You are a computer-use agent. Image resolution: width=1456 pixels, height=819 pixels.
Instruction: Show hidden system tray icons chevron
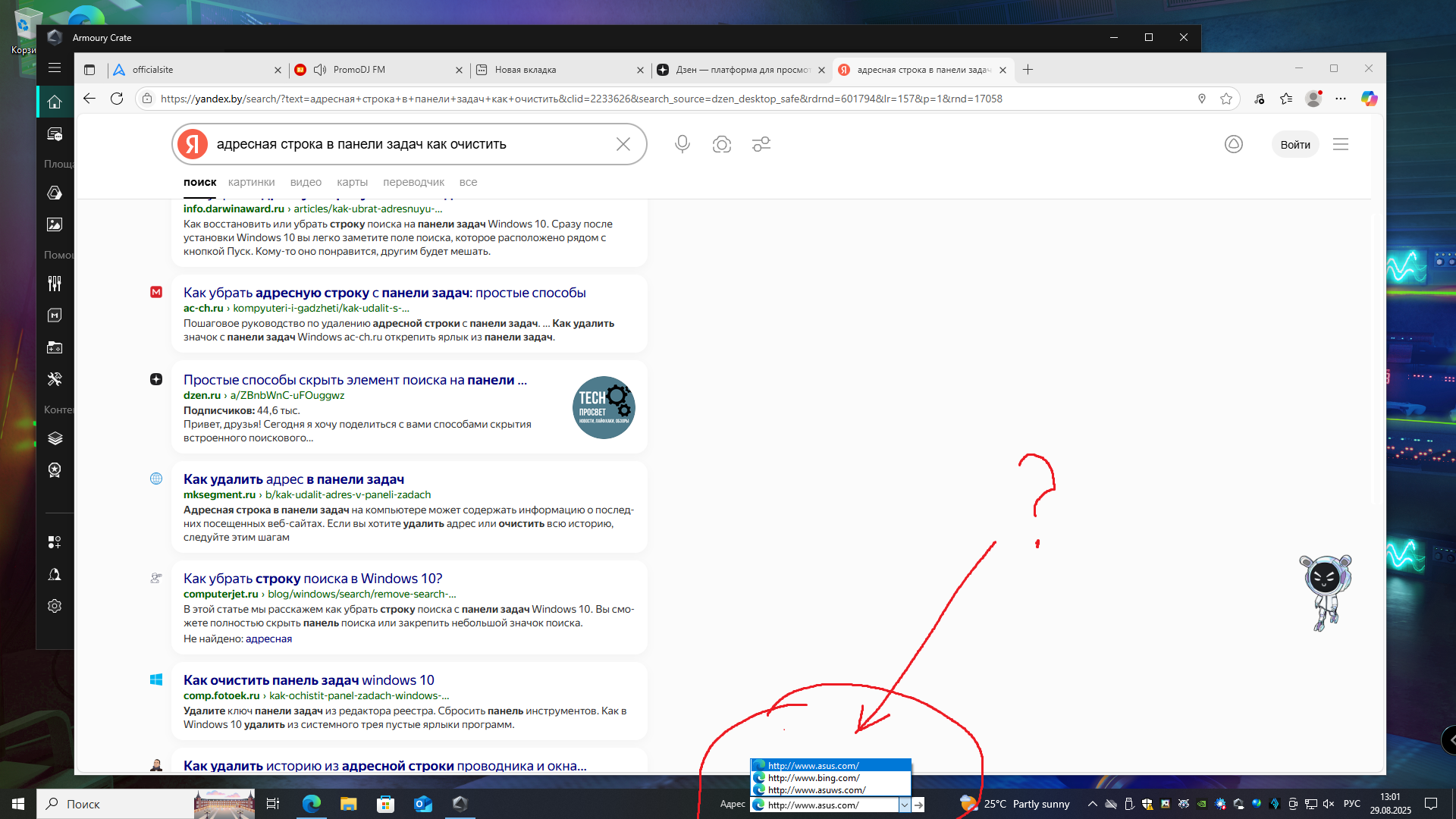1092,804
